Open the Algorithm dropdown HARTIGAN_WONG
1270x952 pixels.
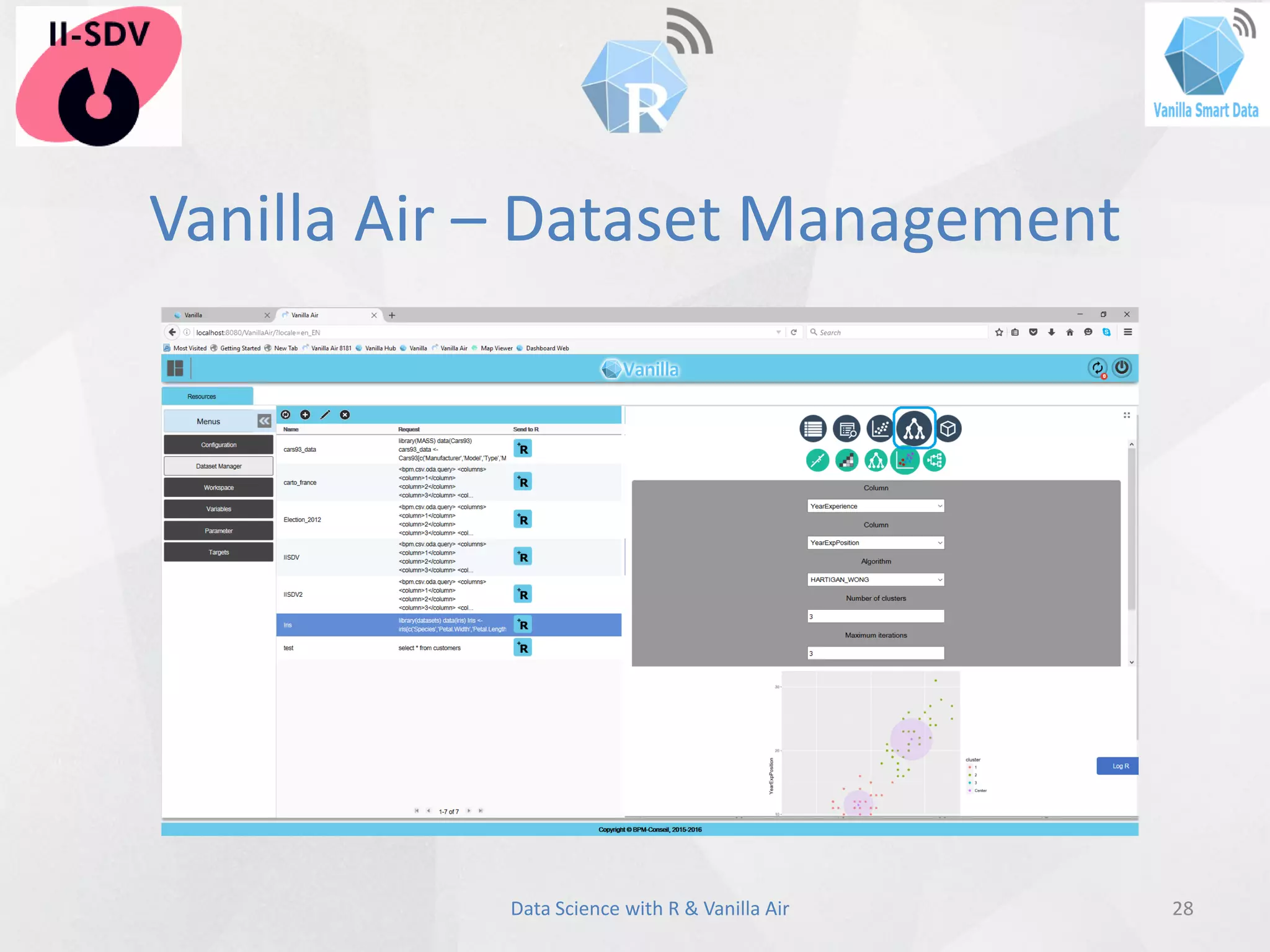(x=876, y=580)
